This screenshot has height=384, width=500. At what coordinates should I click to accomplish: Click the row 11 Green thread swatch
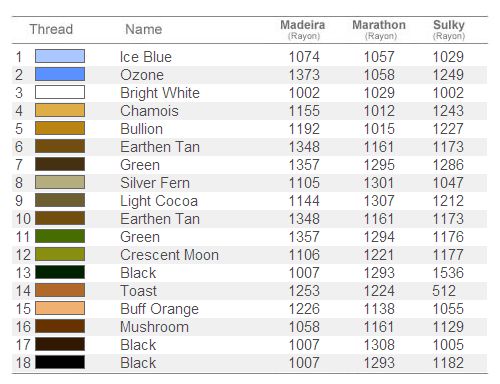coord(60,236)
